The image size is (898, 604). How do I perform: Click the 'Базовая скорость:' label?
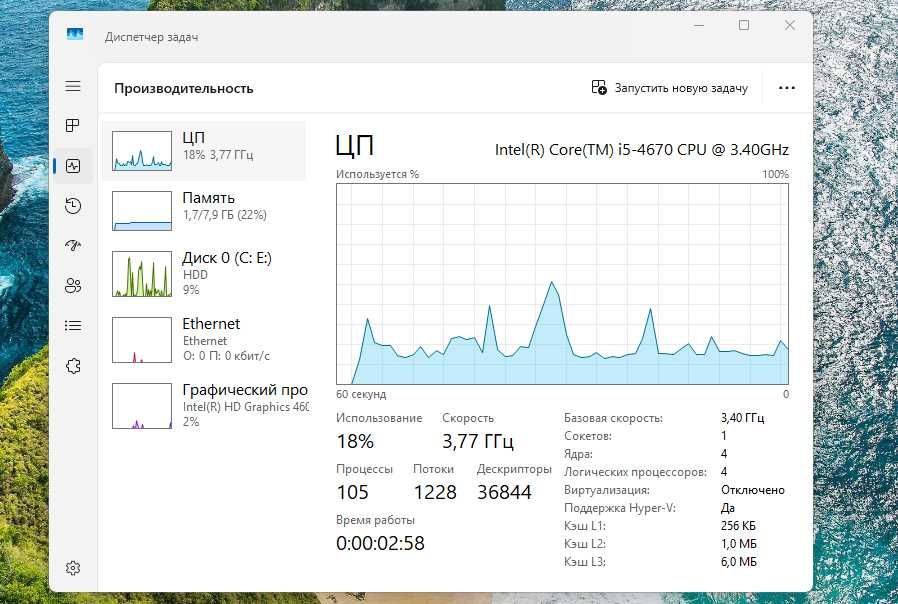coord(613,418)
